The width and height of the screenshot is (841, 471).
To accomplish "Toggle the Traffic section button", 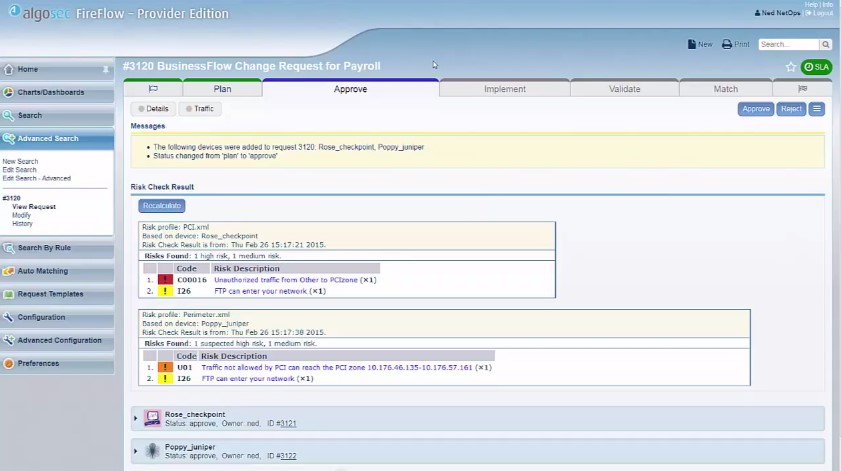I will (x=200, y=108).
